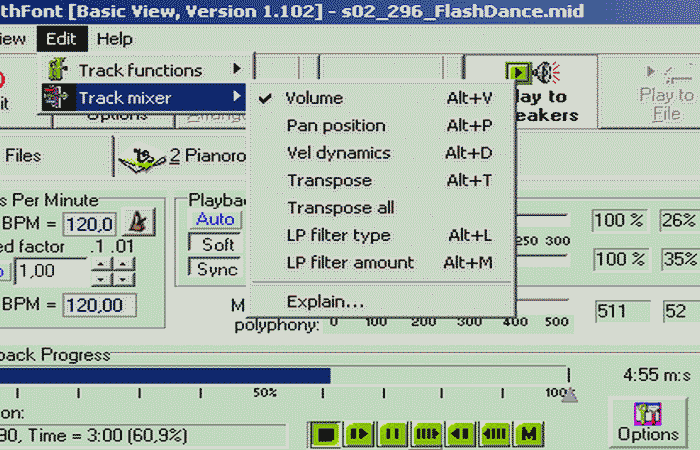Click the Track functions menu icon
This screenshot has height=450, width=700.
pyautogui.click(x=58, y=70)
